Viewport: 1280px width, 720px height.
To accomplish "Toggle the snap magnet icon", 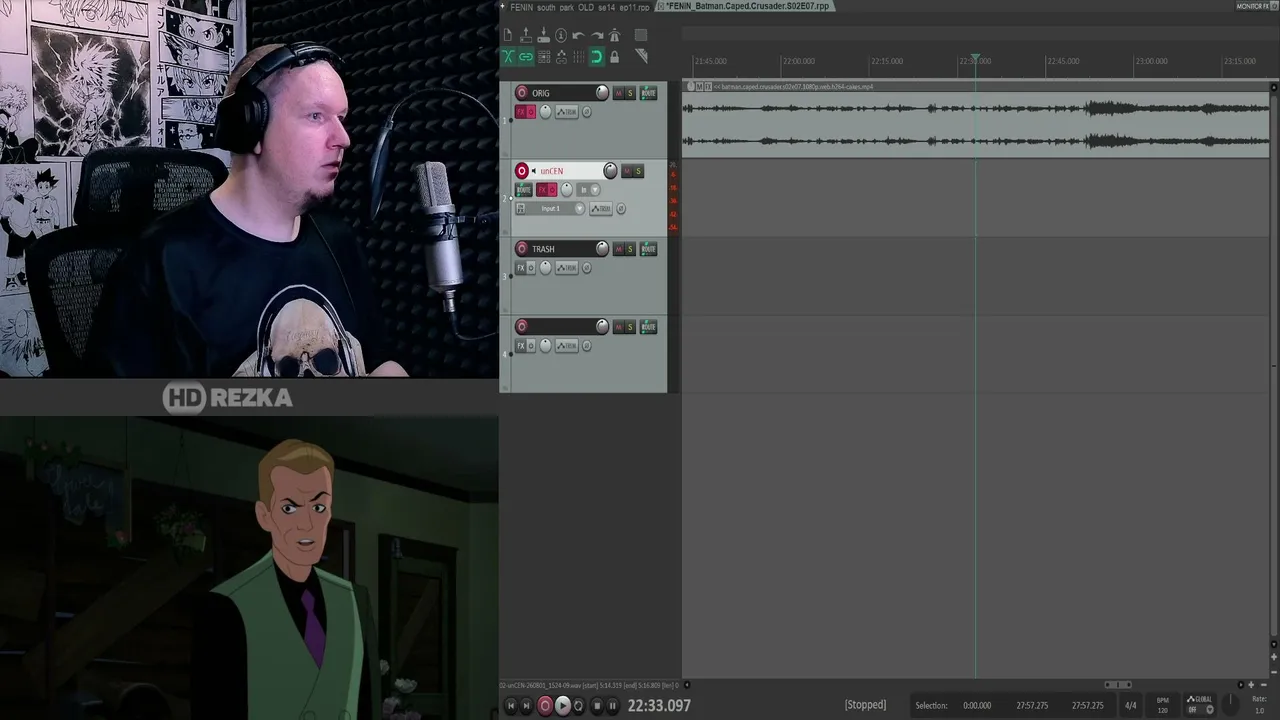I will click(x=596, y=57).
